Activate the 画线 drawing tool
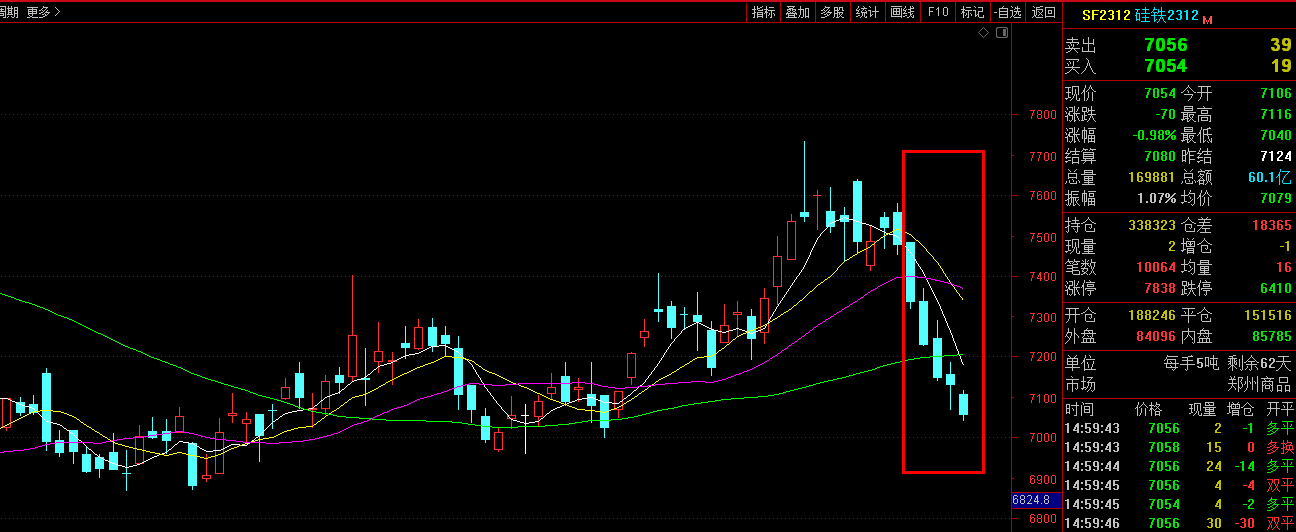Viewport: 1296px width, 532px height. pyautogui.click(x=902, y=12)
